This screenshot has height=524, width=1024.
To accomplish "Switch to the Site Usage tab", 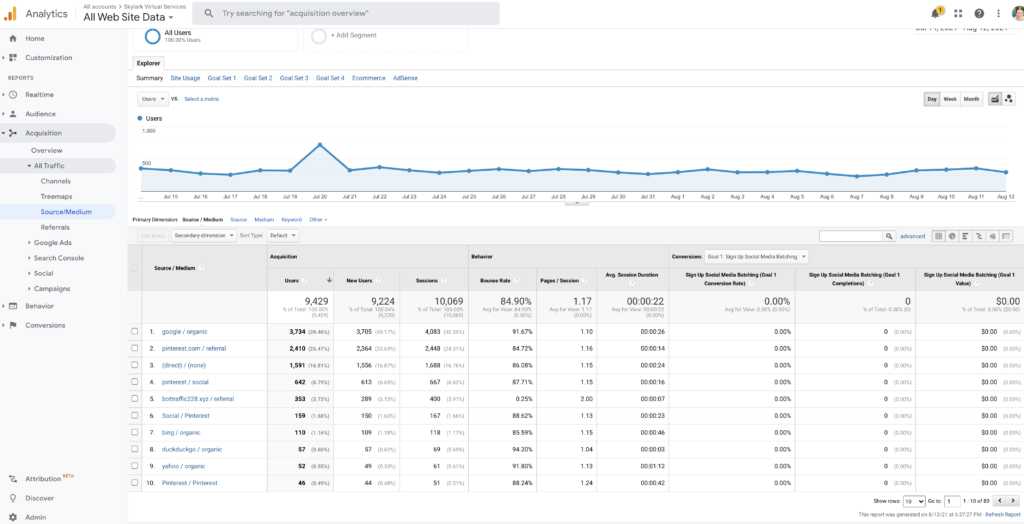I will pyautogui.click(x=185, y=78).
